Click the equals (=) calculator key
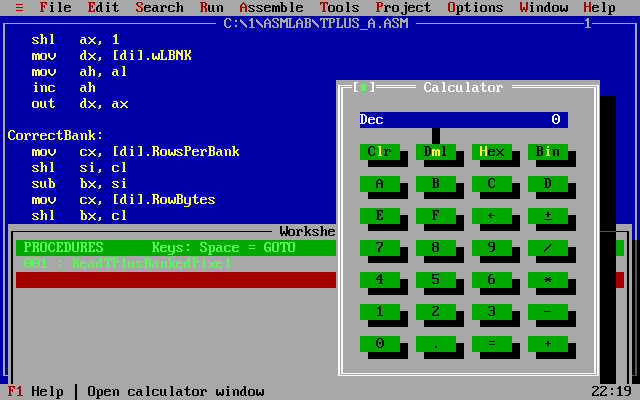The width and height of the screenshot is (640, 400). pos(491,344)
